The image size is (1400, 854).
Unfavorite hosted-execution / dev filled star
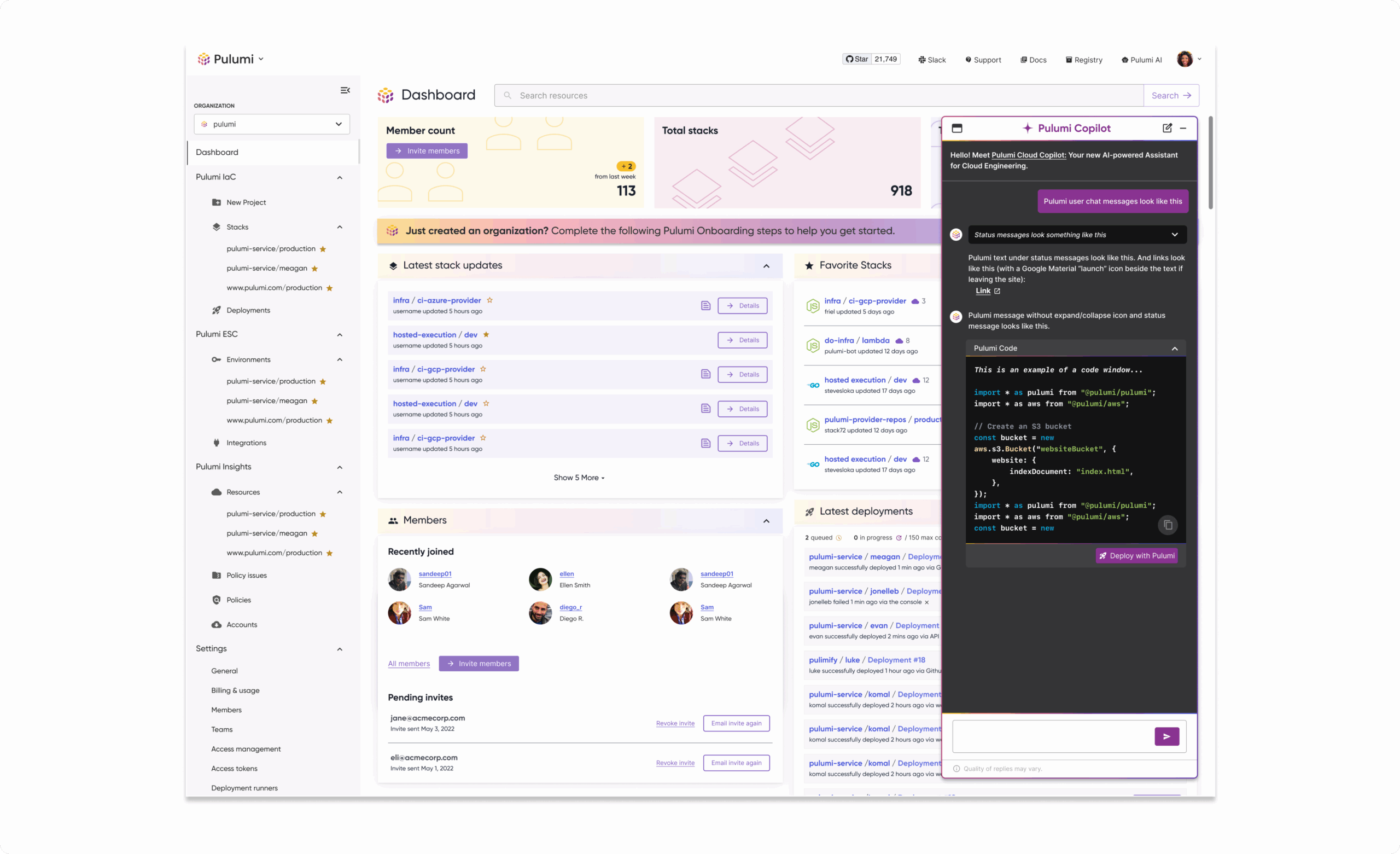486,335
